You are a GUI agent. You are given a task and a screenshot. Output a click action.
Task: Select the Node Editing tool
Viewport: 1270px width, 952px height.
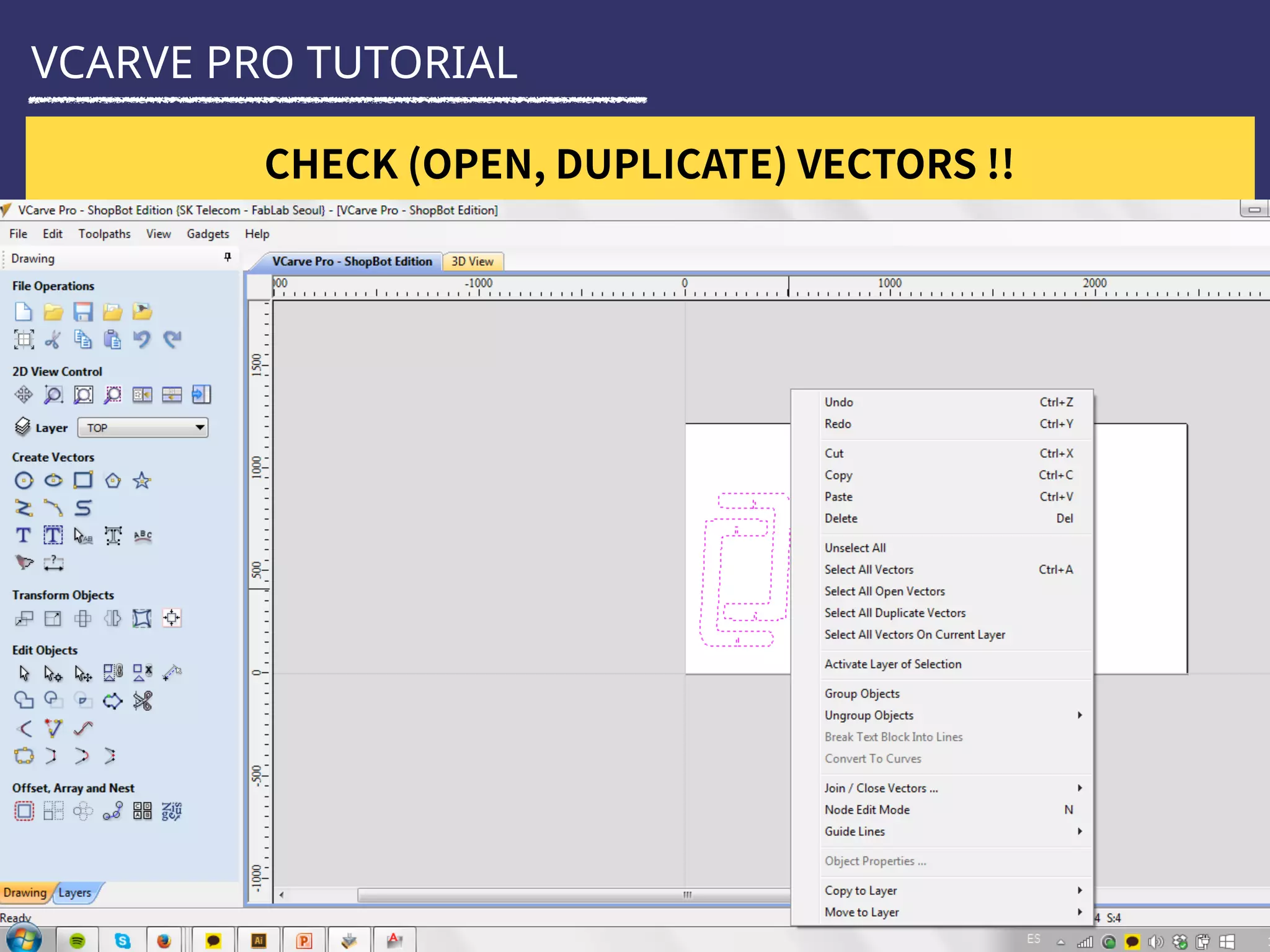tap(53, 673)
